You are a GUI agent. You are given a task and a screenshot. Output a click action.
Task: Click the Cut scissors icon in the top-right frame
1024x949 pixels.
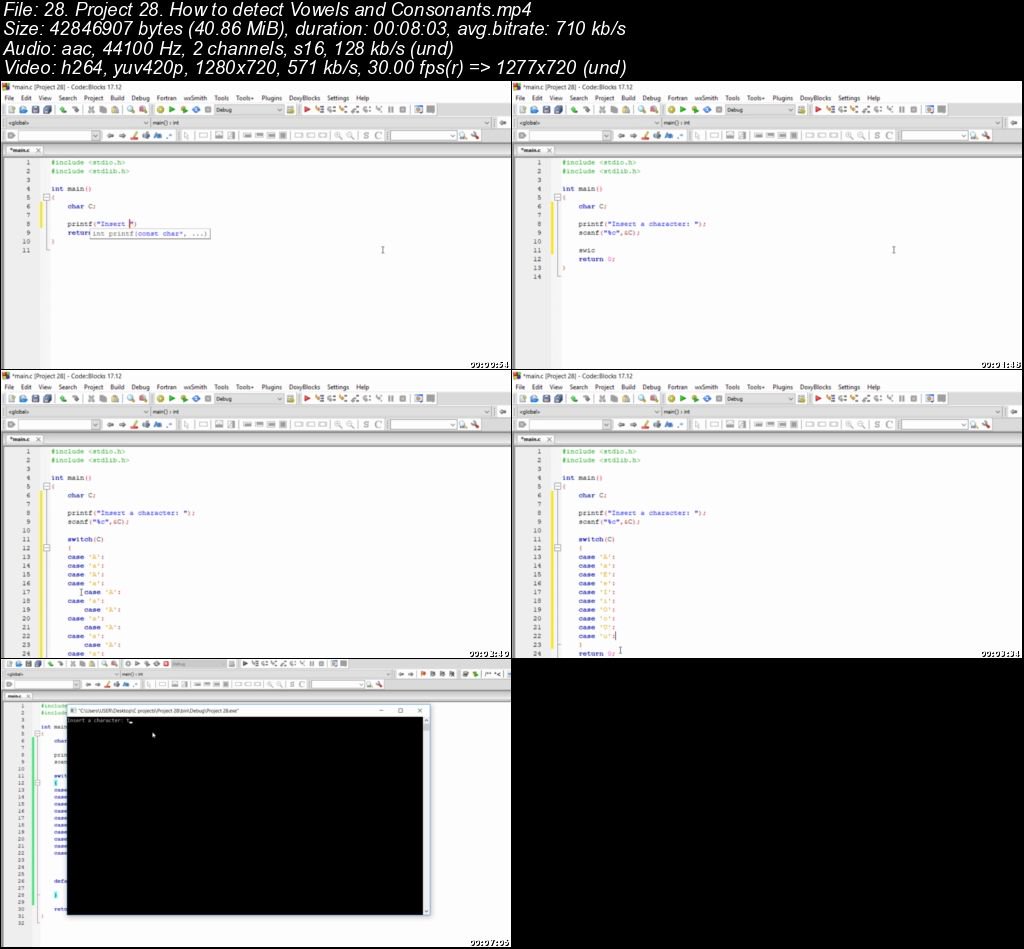[601, 109]
